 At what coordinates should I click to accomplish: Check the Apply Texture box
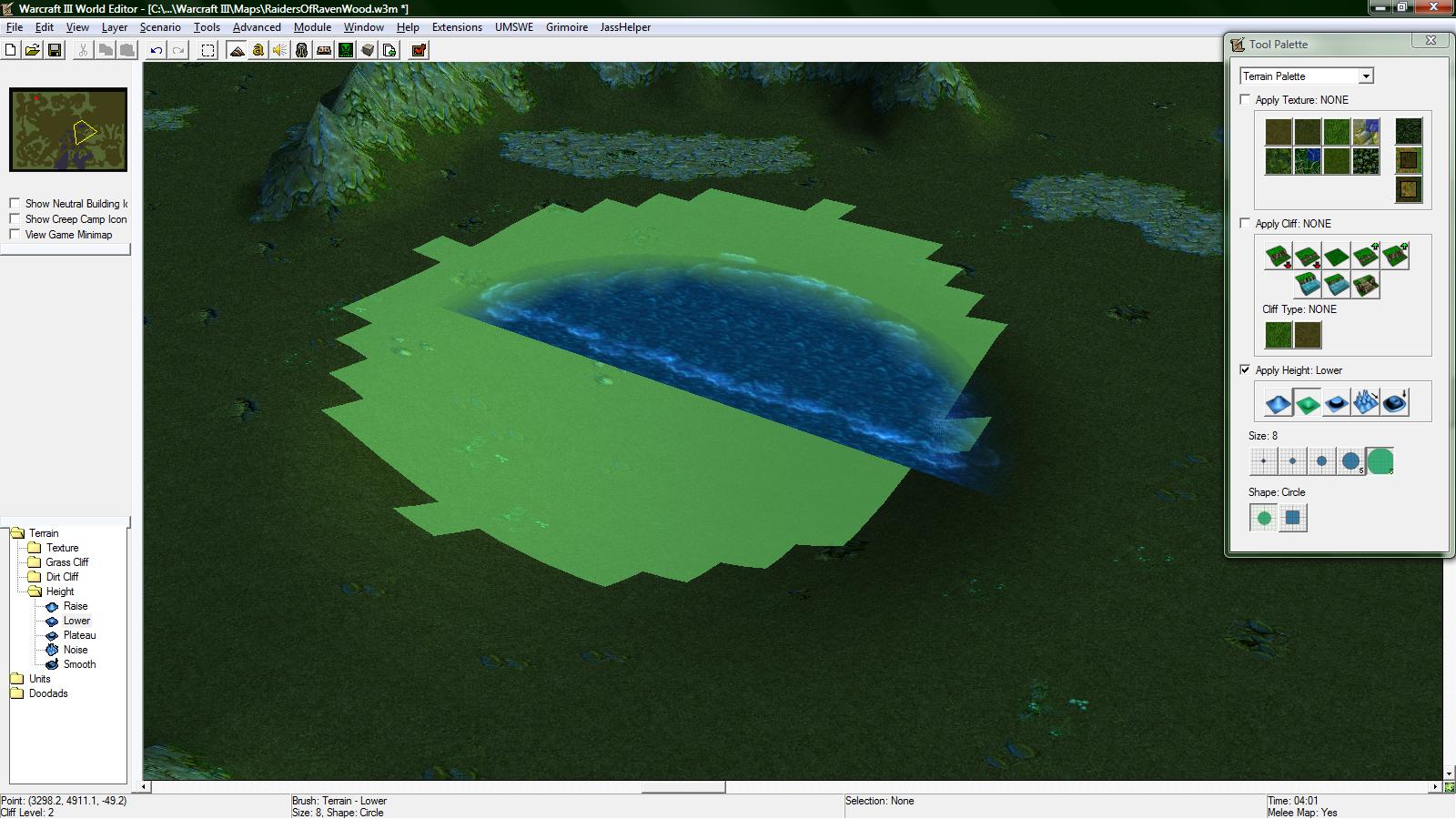tap(1245, 100)
